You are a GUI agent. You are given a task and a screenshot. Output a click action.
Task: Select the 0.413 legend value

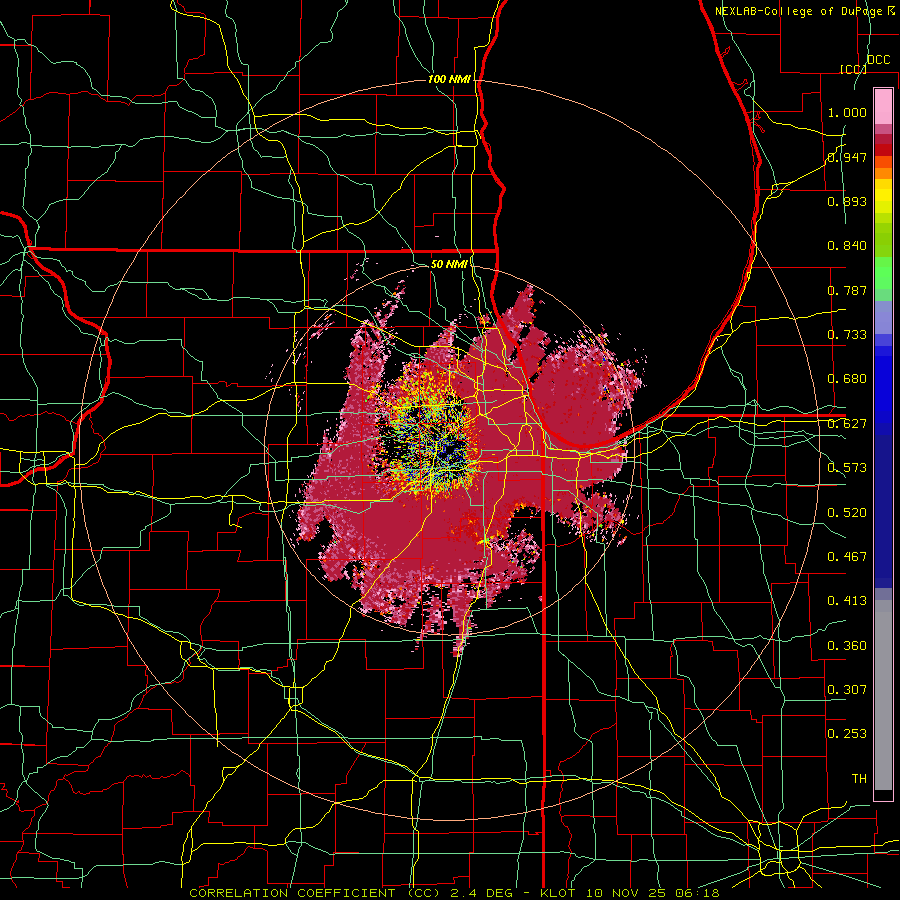pos(847,601)
